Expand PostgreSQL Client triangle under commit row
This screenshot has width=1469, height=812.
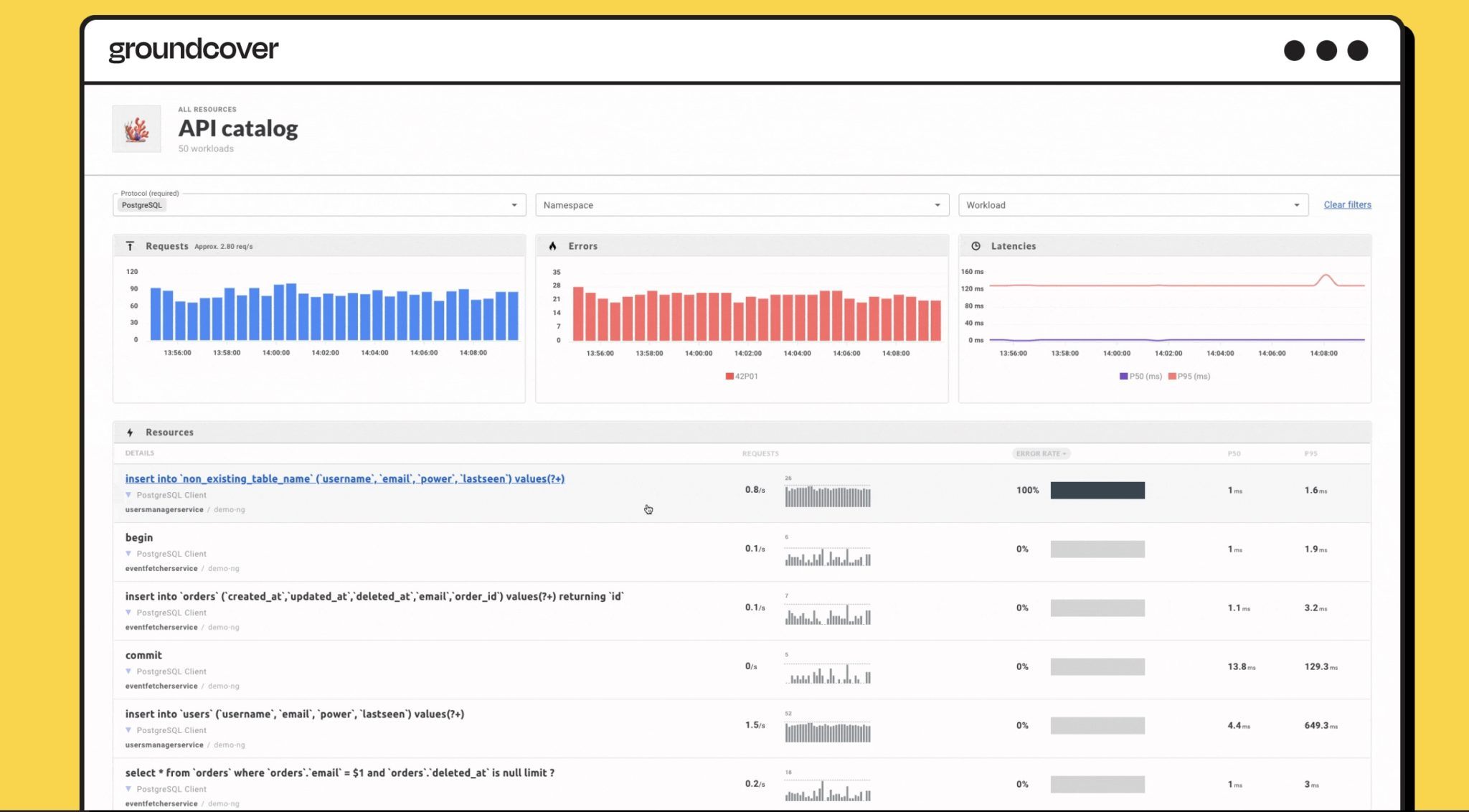coord(128,671)
